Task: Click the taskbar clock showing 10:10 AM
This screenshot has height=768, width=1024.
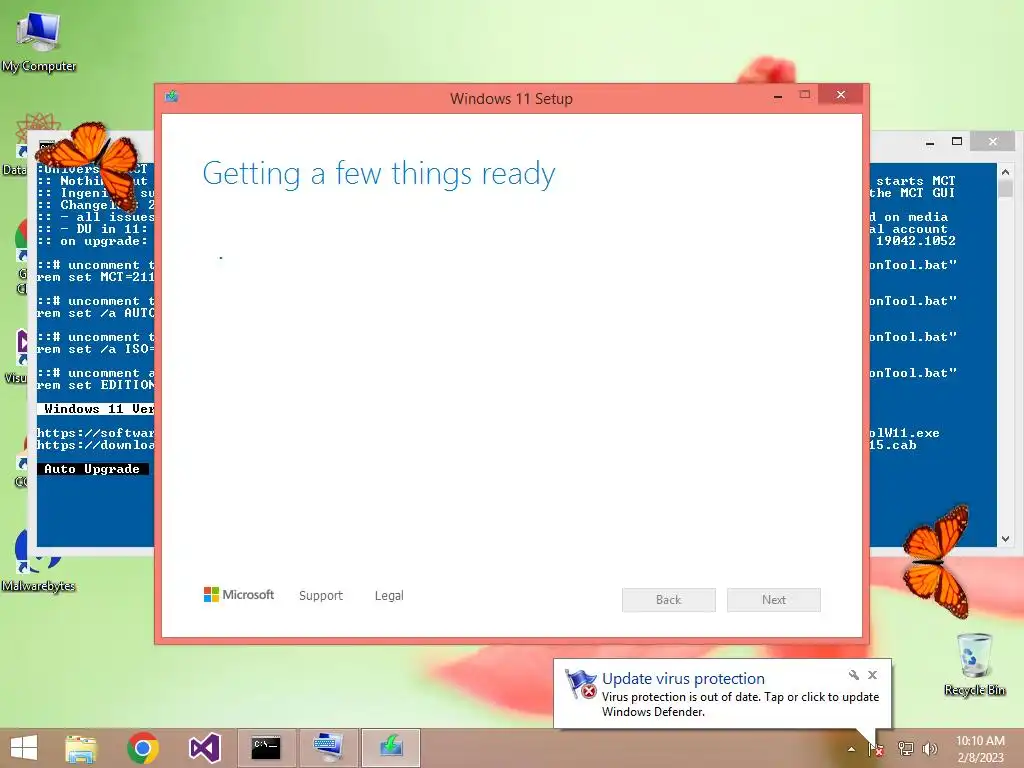Action: click(980, 748)
